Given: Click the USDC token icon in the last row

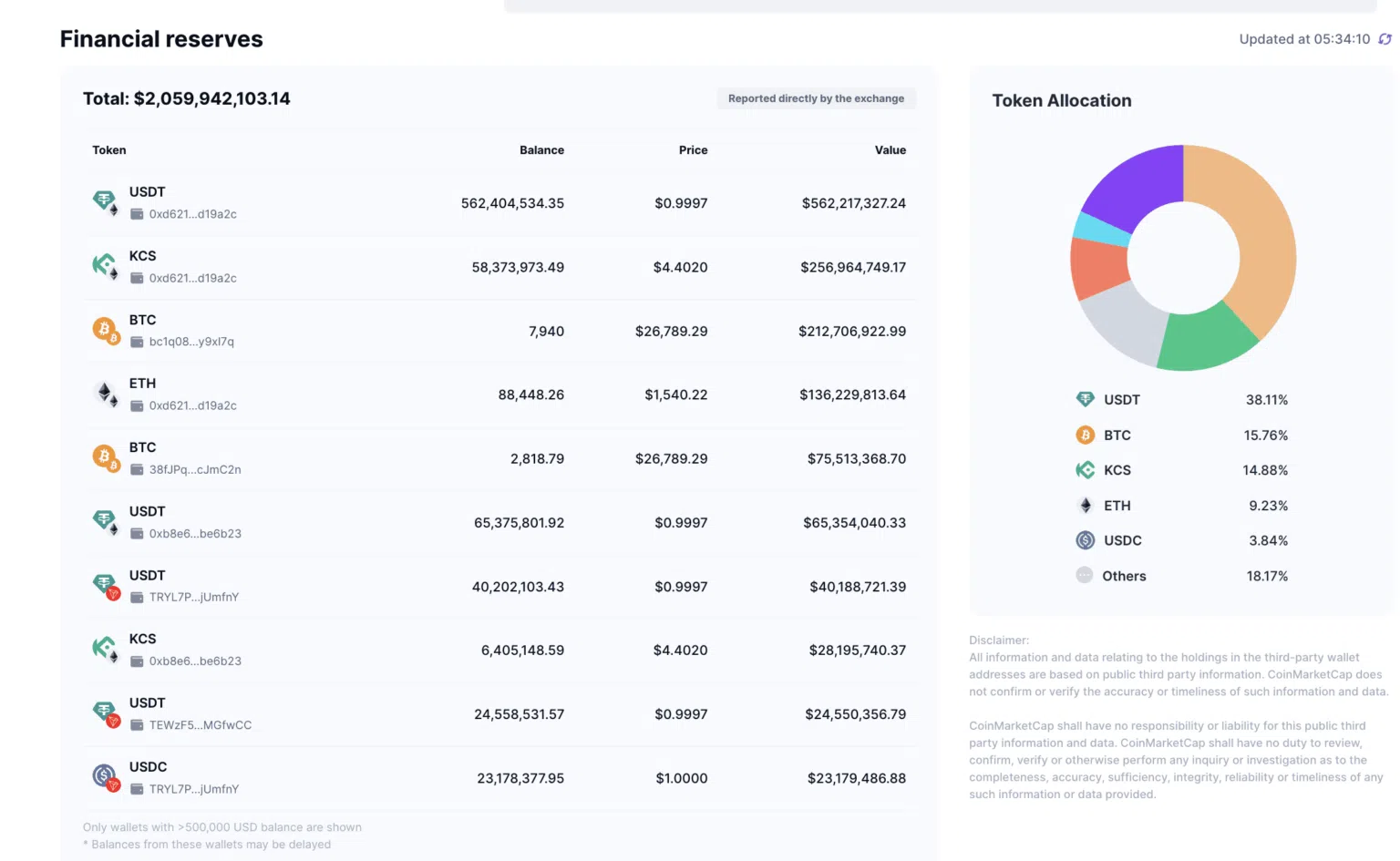Looking at the screenshot, I should pyautogui.click(x=105, y=776).
